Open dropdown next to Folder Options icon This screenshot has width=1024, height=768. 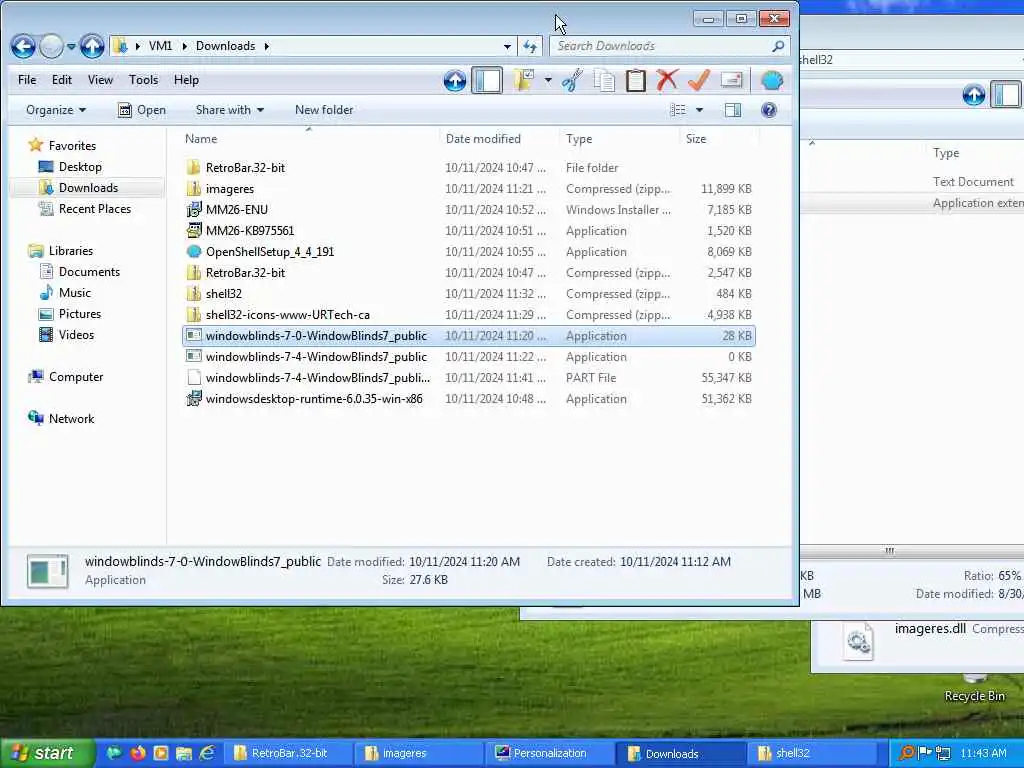coord(548,80)
